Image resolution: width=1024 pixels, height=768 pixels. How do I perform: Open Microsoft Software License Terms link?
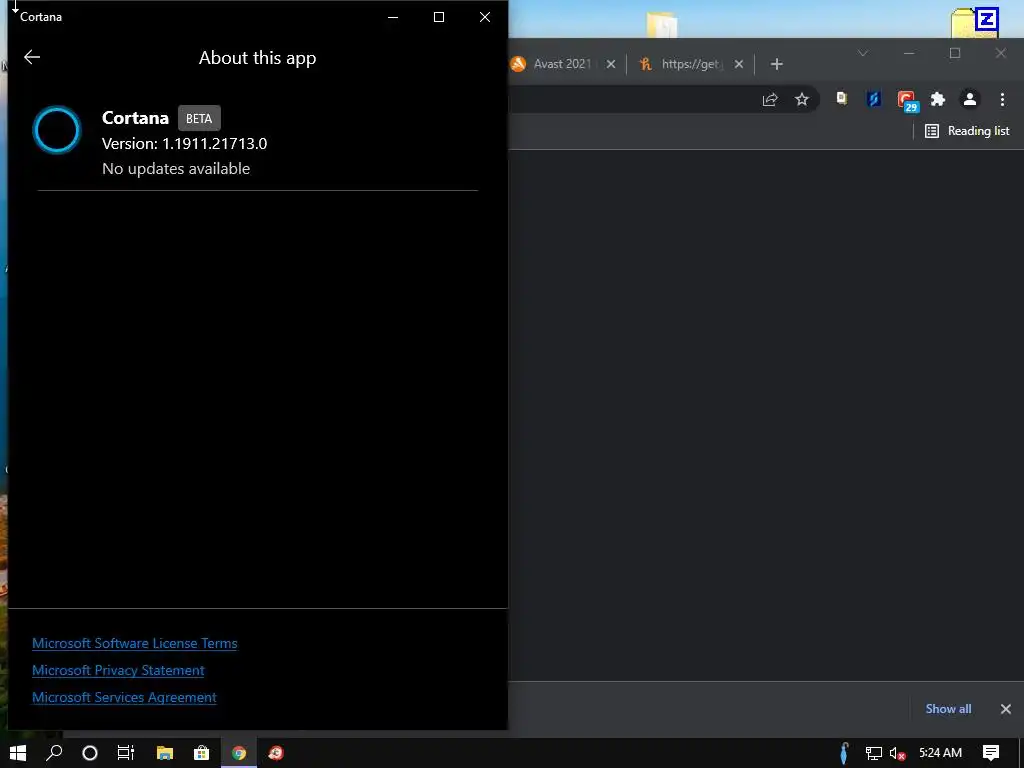(135, 643)
